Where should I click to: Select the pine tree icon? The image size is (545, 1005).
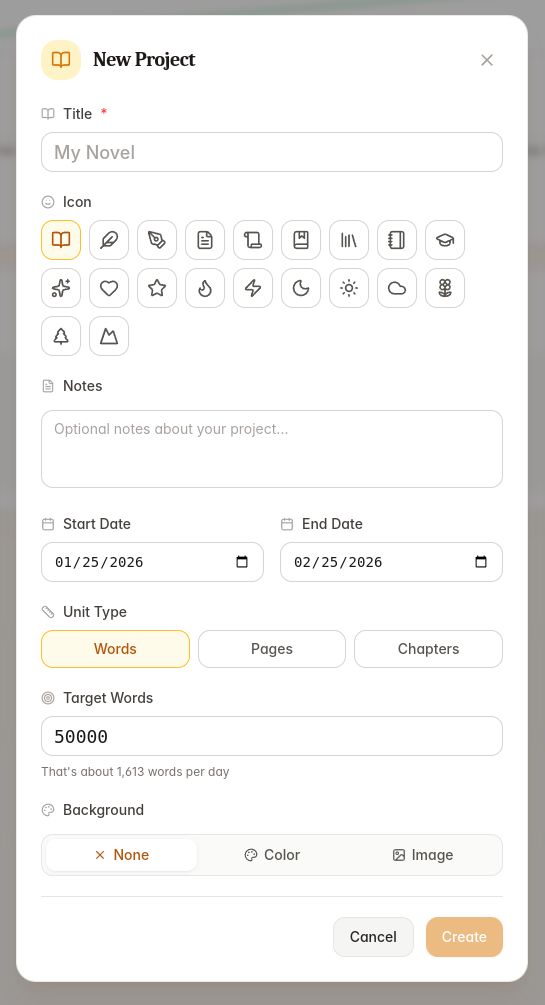61,336
